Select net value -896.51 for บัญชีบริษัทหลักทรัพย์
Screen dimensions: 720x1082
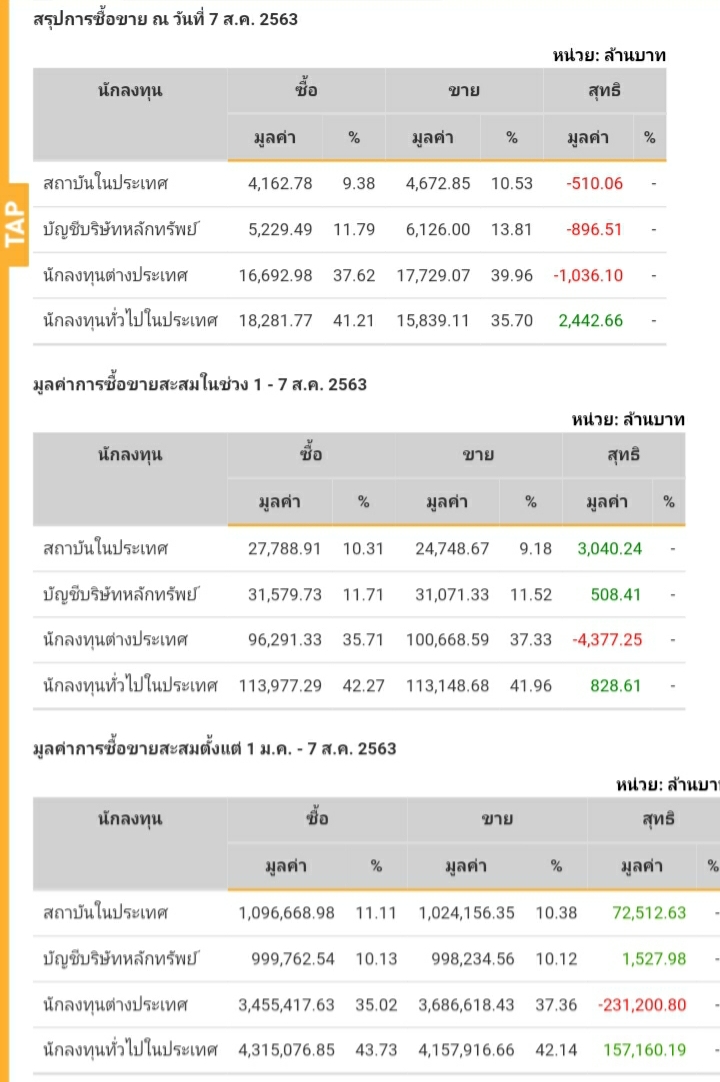[594, 229]
